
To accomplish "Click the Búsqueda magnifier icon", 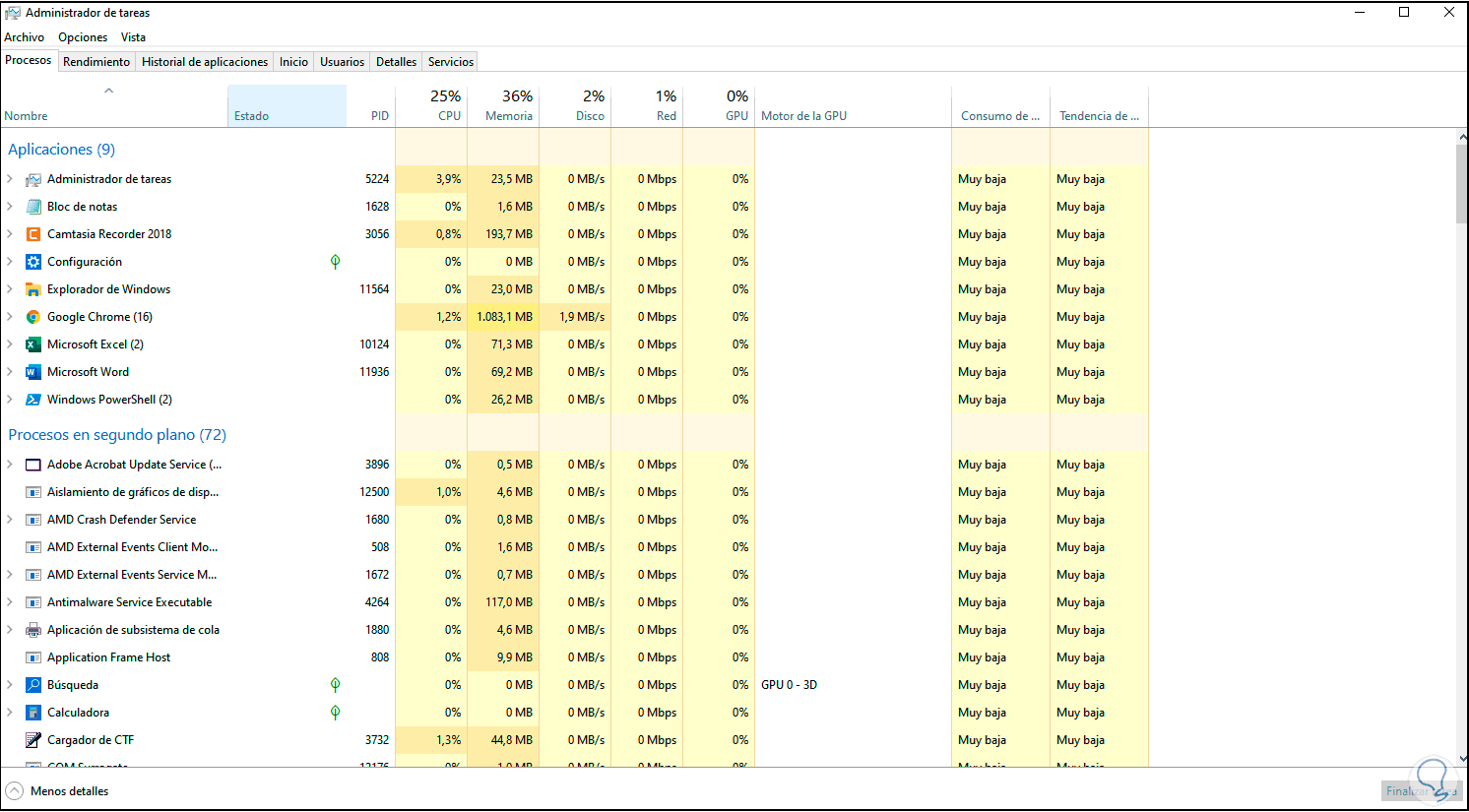I will coord(33,685).
